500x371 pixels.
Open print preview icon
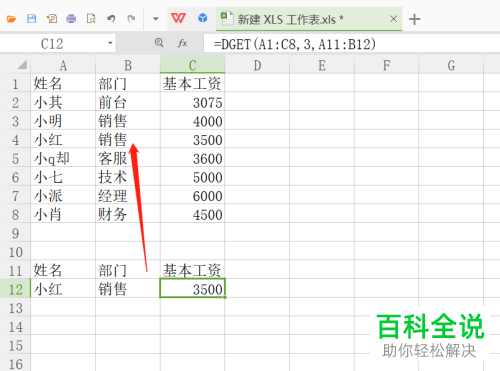91,19
